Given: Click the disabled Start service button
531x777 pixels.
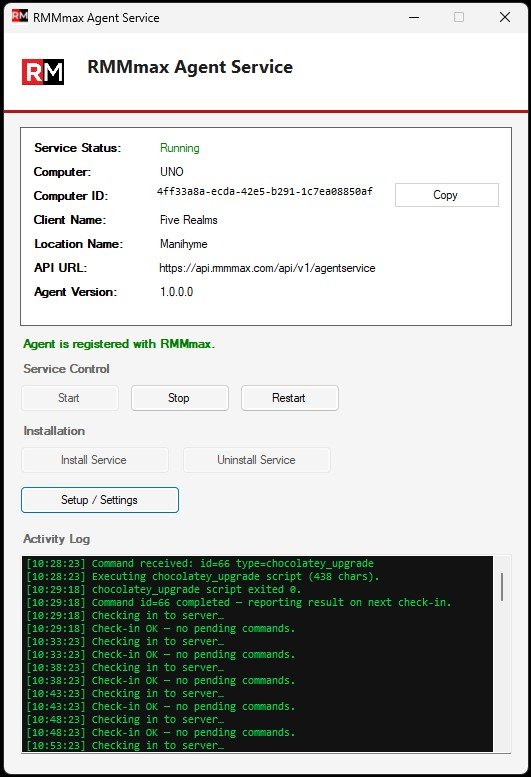Looking at the screenshot, I should (x=70, y=398).
